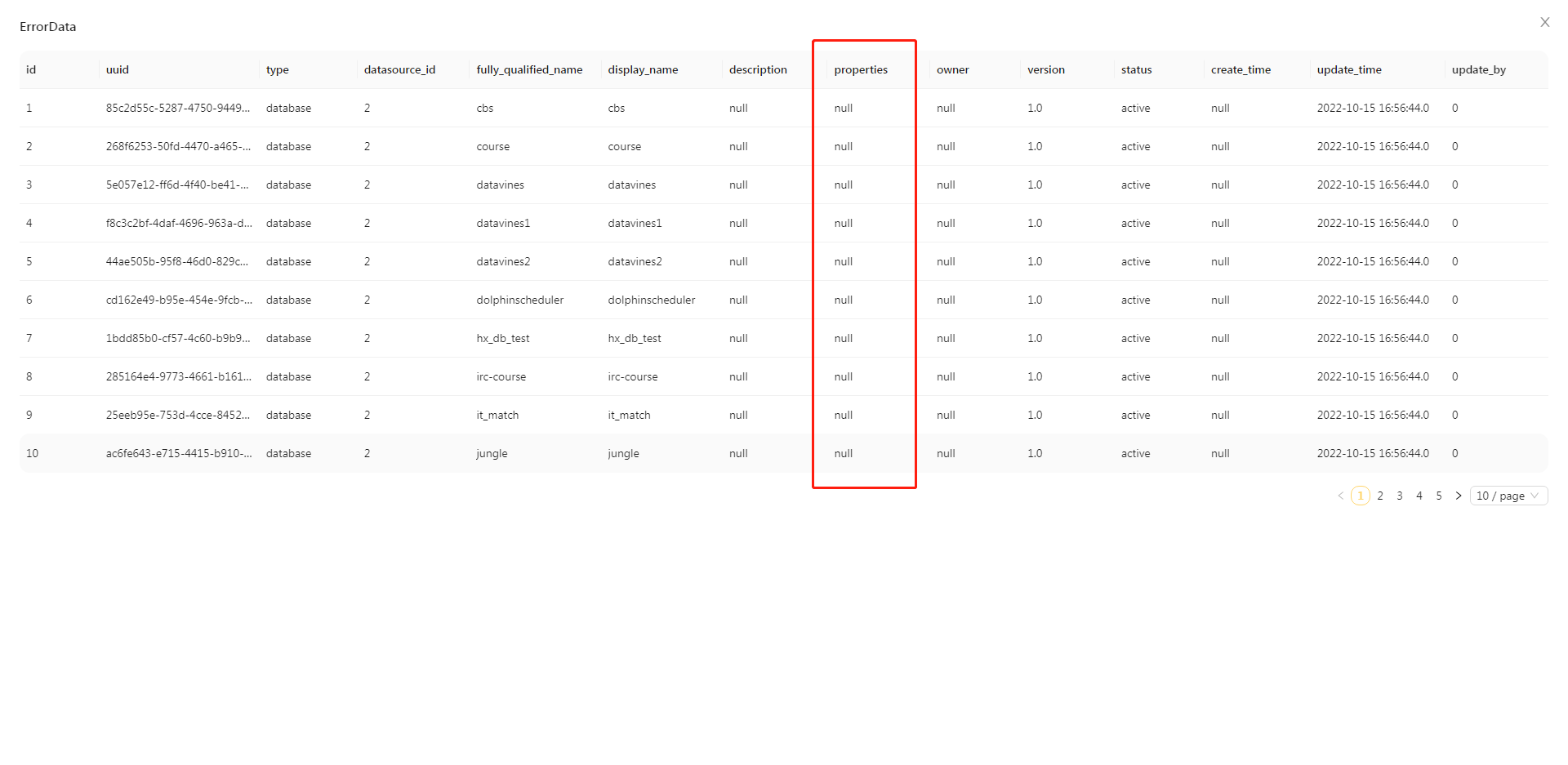Select uuid ac6fe643-e715-4415-b910-... cell
This screenshot has height=765, width=1568.
[x=179, y=453]
